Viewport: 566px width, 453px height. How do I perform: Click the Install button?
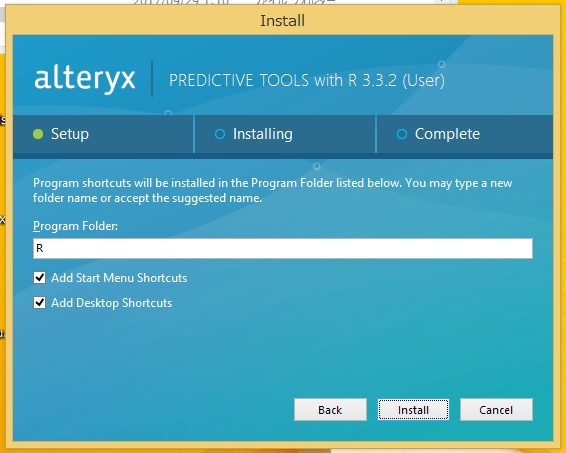coord(413,410)
